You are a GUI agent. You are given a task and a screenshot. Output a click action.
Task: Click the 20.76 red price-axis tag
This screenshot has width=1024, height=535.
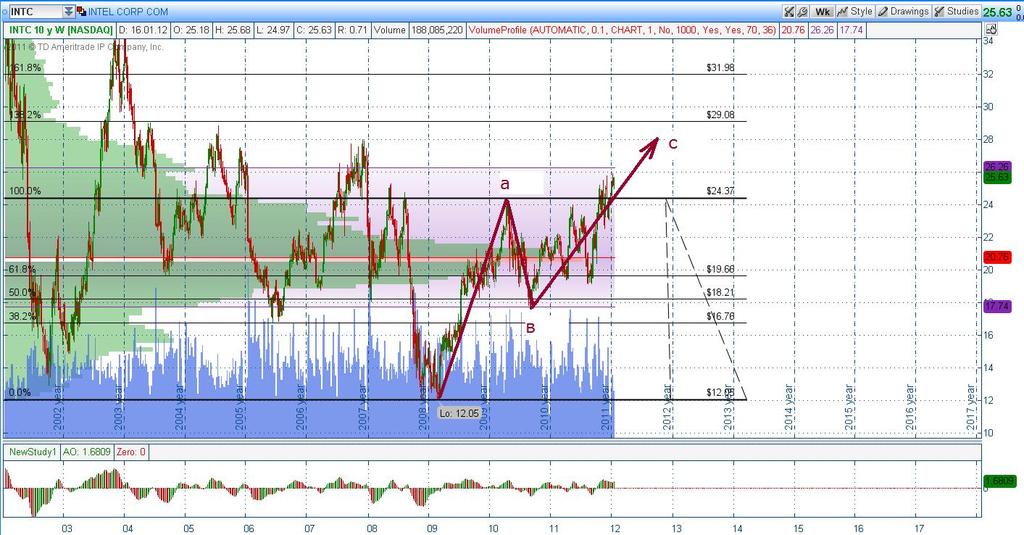(997, 257)
